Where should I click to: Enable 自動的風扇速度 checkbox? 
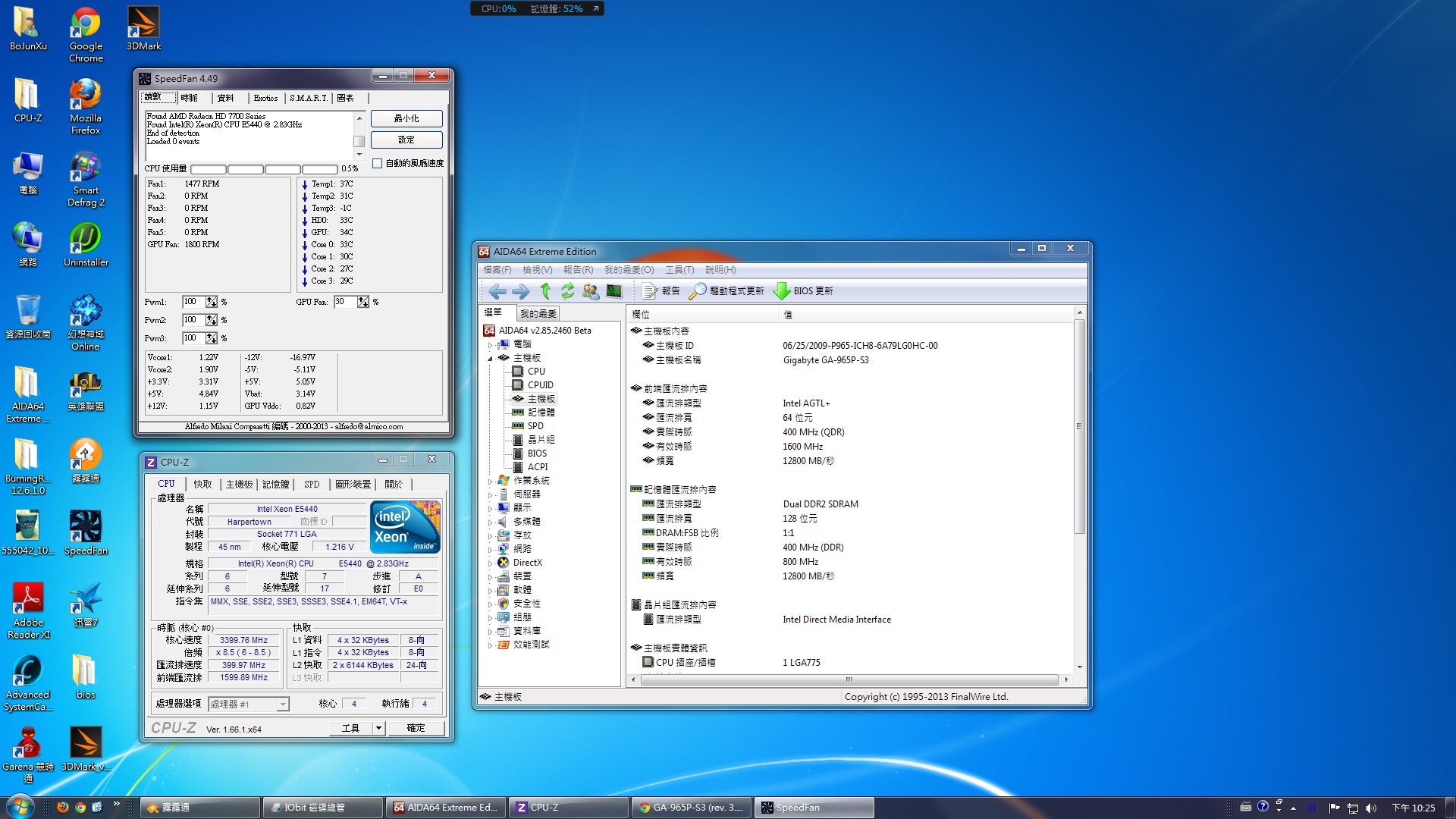tap(377, 163)
